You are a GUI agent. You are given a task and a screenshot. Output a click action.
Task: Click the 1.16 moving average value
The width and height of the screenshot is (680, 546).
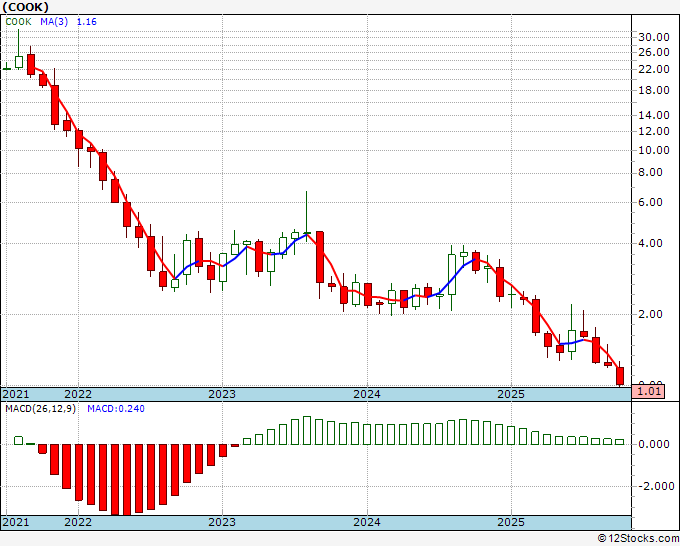pos(87,22)
